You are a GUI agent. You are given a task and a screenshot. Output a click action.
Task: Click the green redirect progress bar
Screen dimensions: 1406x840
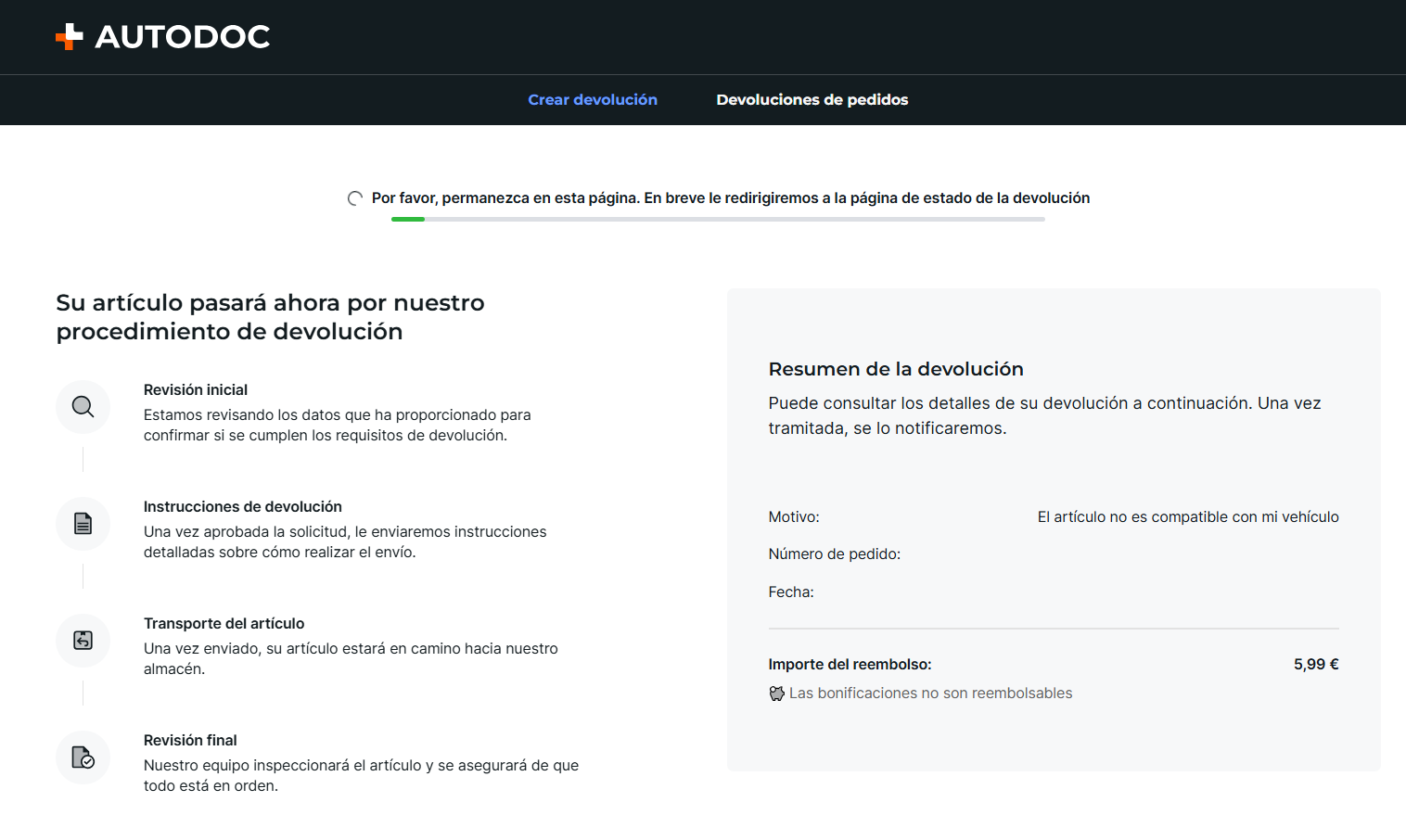[x=718, y=219]
